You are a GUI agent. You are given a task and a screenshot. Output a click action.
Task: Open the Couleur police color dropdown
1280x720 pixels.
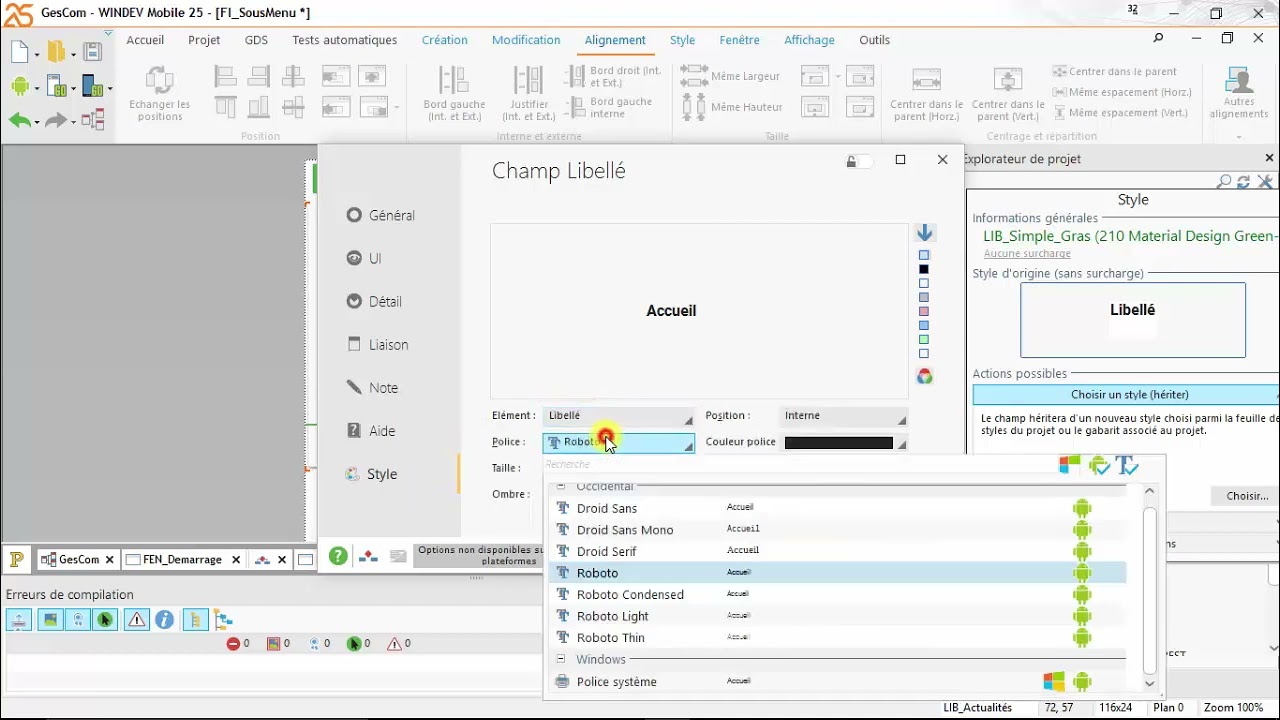click(x=844, y=442)
